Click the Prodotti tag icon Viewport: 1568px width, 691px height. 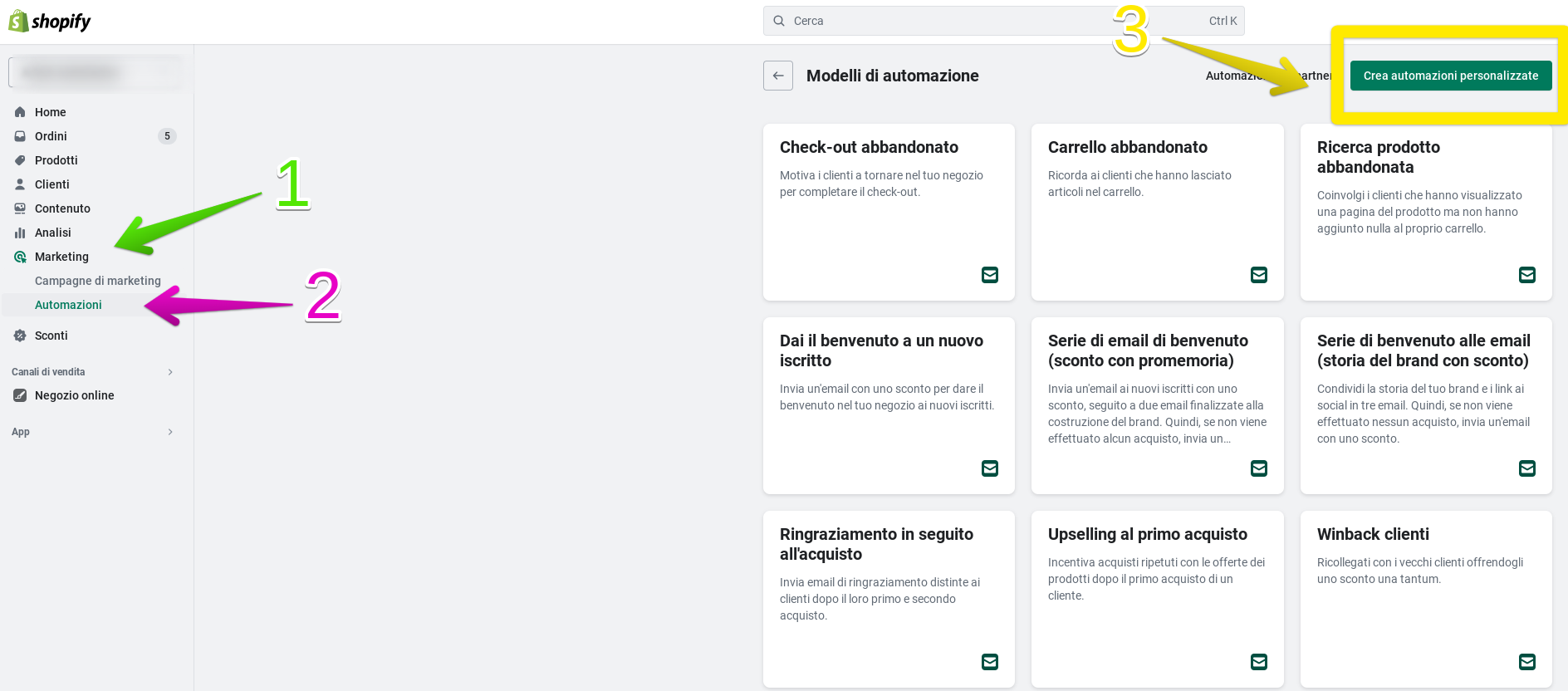pyautogui.click(x=20, y=160)
